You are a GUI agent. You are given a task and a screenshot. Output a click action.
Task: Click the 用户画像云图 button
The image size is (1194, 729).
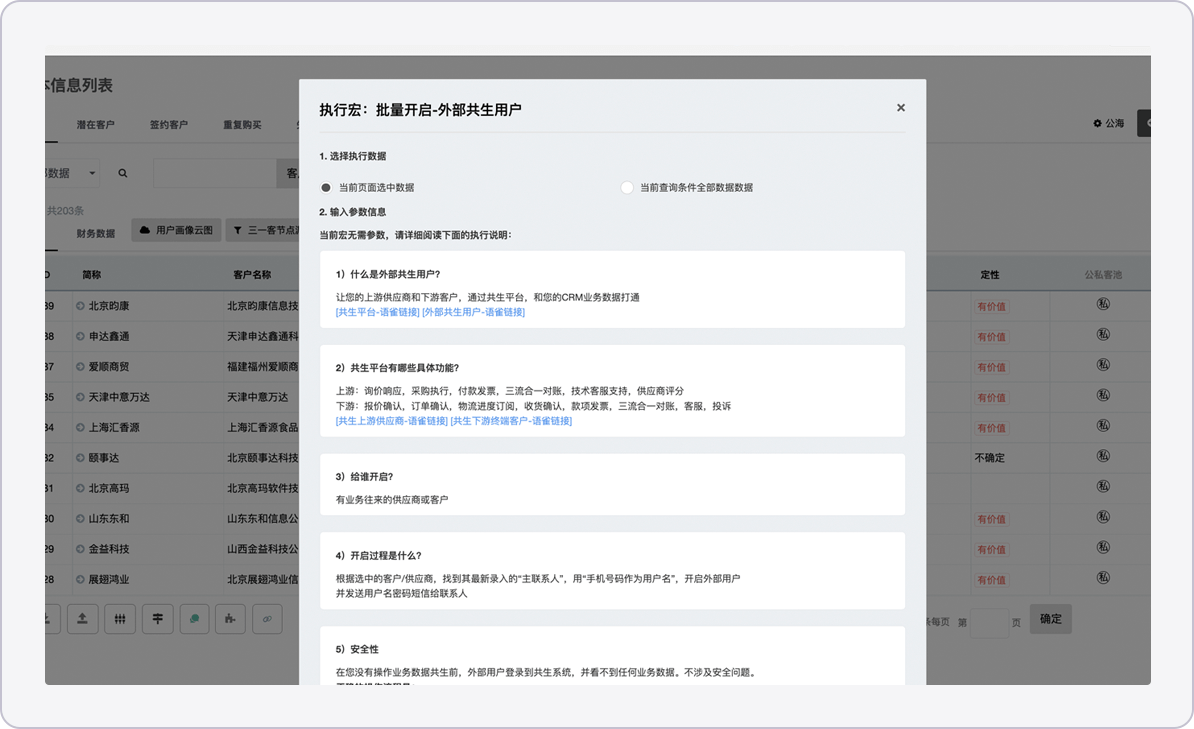tap(176, 231)
